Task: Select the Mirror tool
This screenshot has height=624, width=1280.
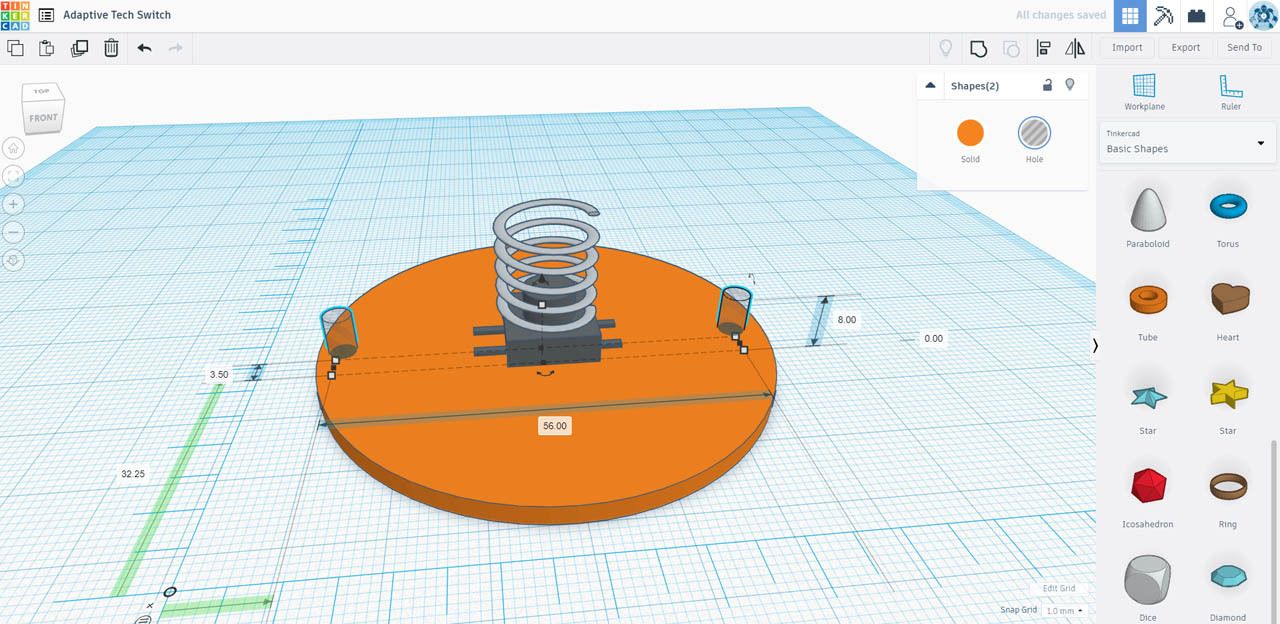Action: 1074,47
